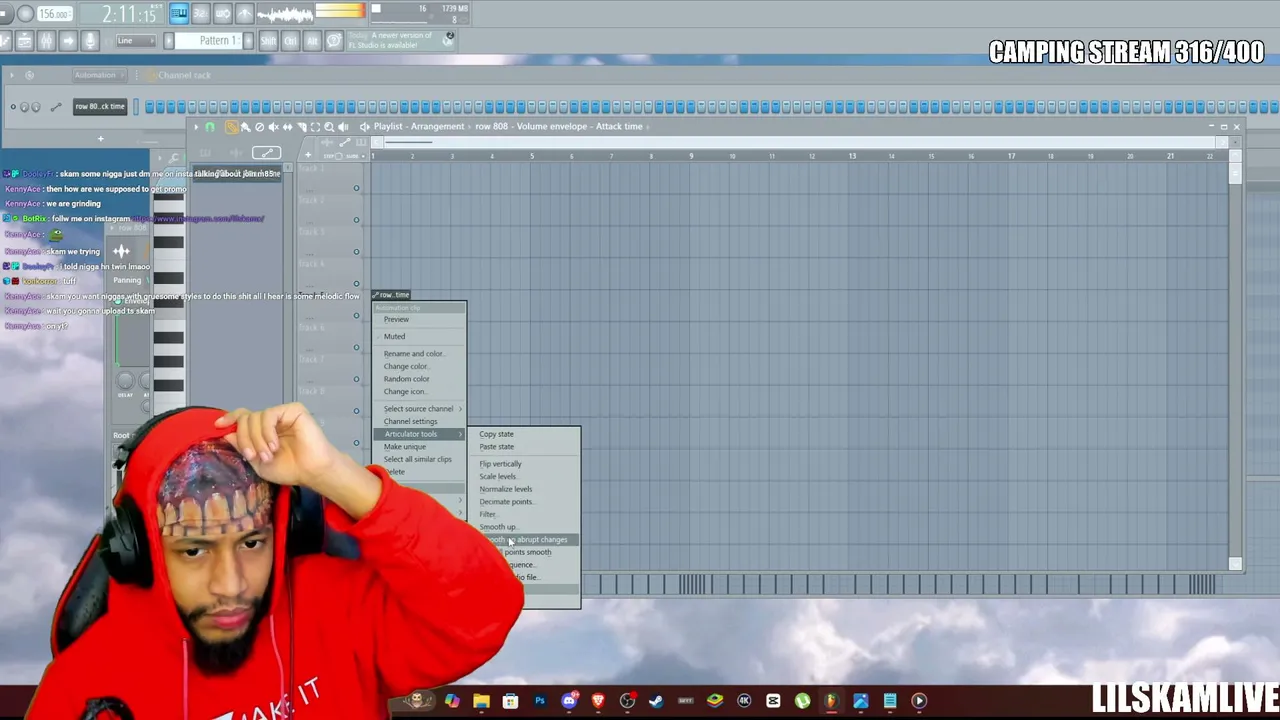Select the row 808 attack time channel
The image size is (1280, 720).
[100, 106]
